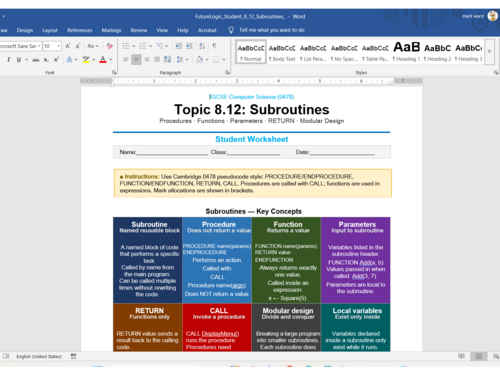Click the borders icon
The image size is (500, 375).
216,60
